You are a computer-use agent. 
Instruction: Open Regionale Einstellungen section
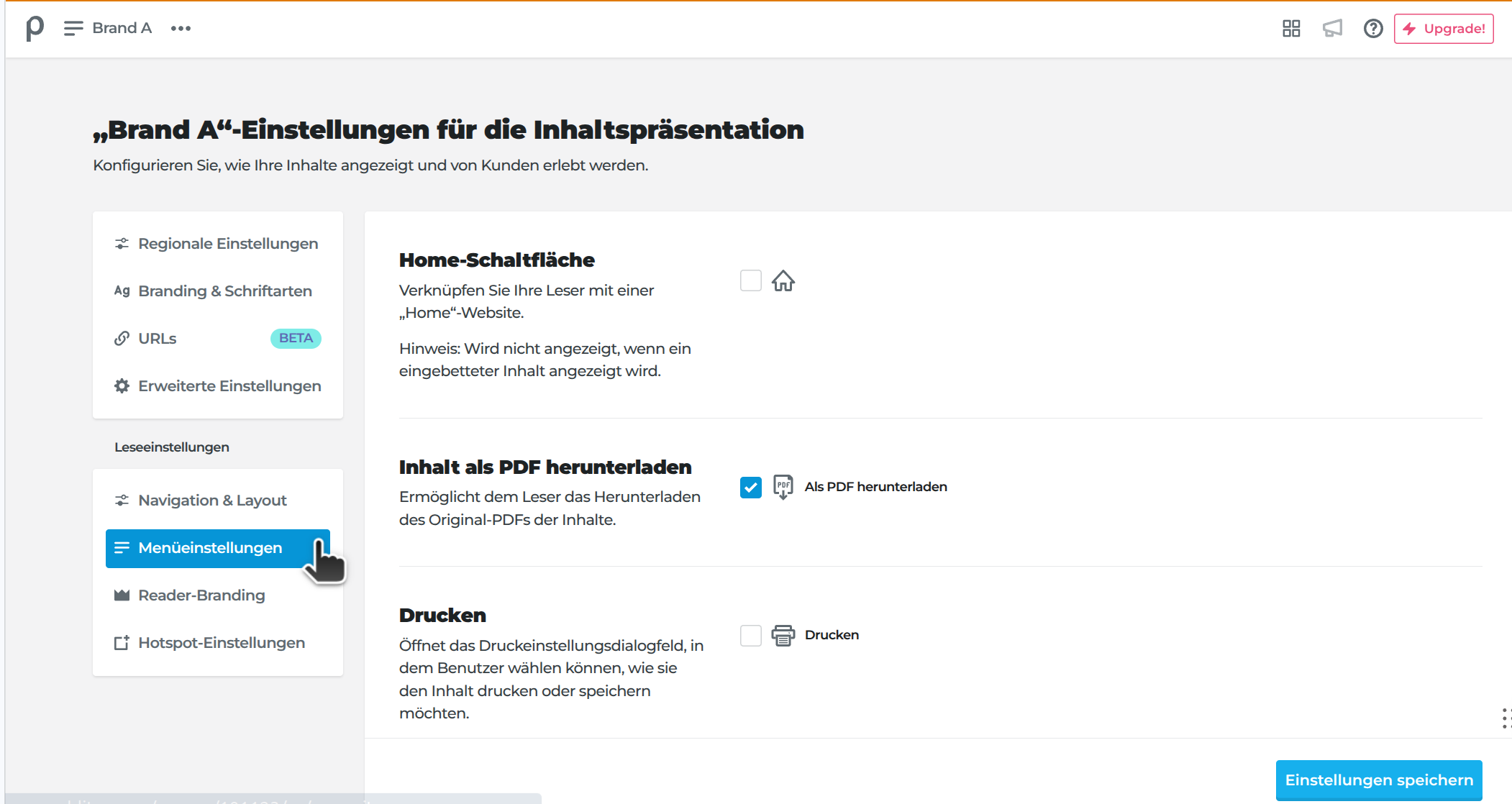pos(227,244)
